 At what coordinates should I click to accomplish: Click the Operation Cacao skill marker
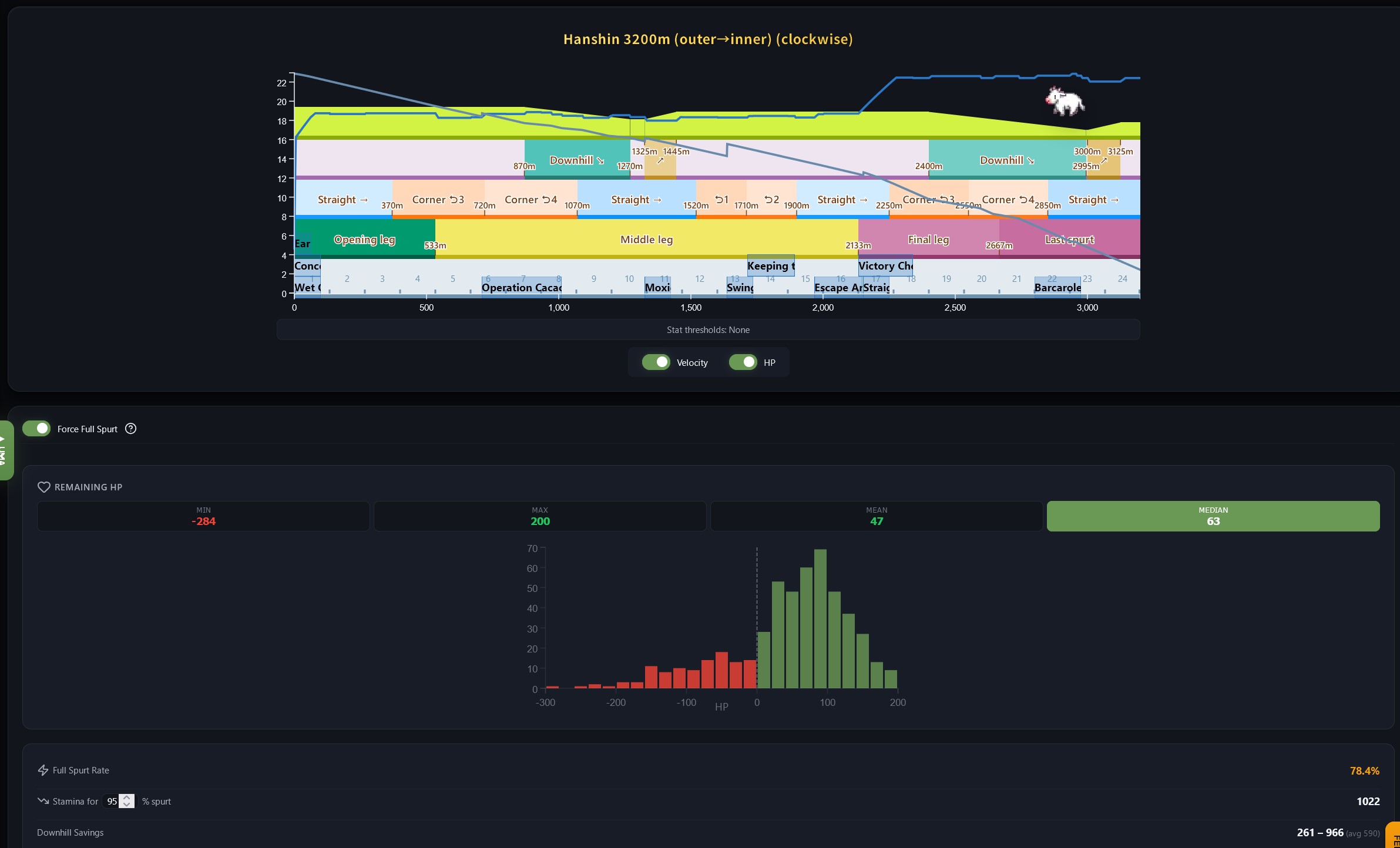(521, 287)
